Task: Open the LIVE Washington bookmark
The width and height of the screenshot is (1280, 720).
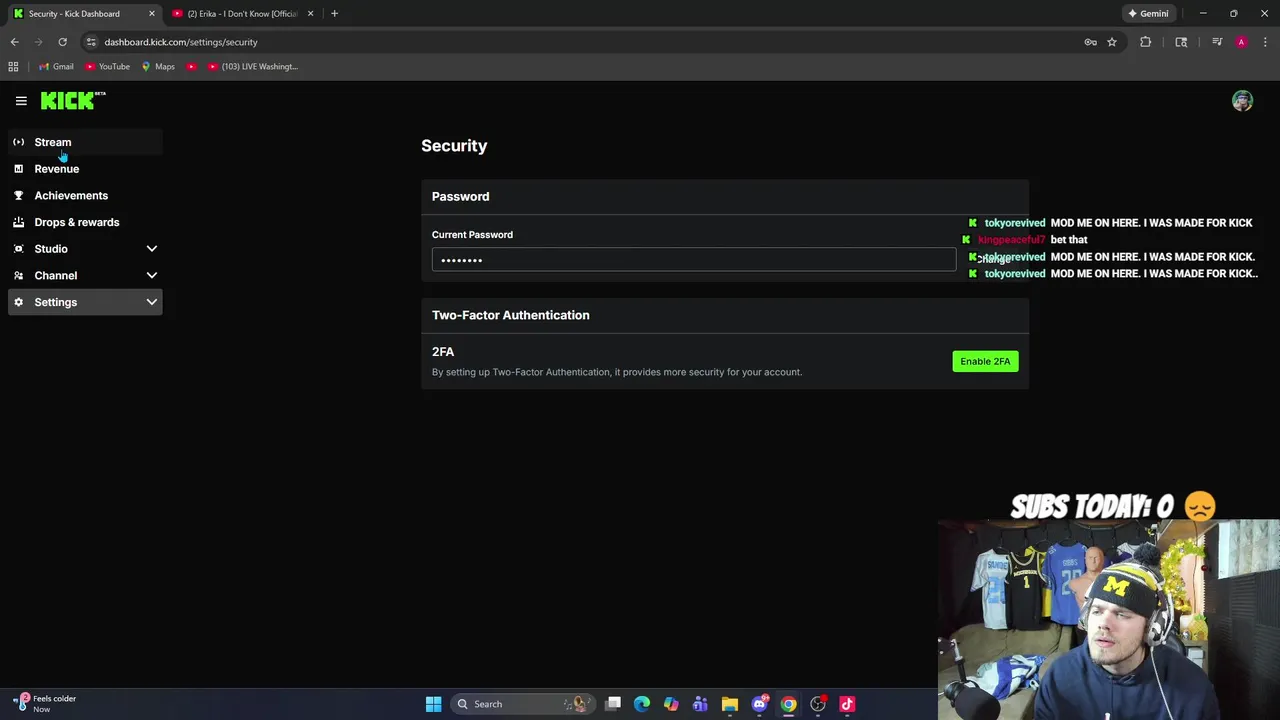Action: pos(253,67)
